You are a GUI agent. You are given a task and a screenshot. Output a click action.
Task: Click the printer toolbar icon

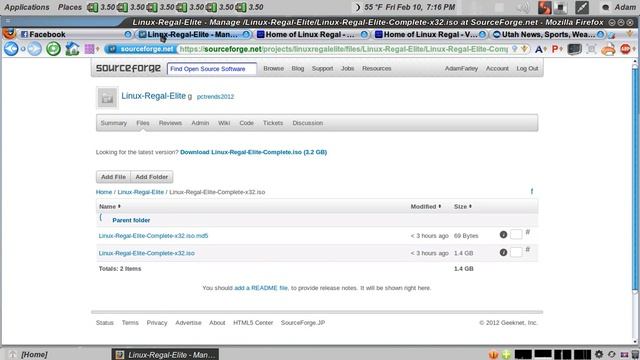608,49
